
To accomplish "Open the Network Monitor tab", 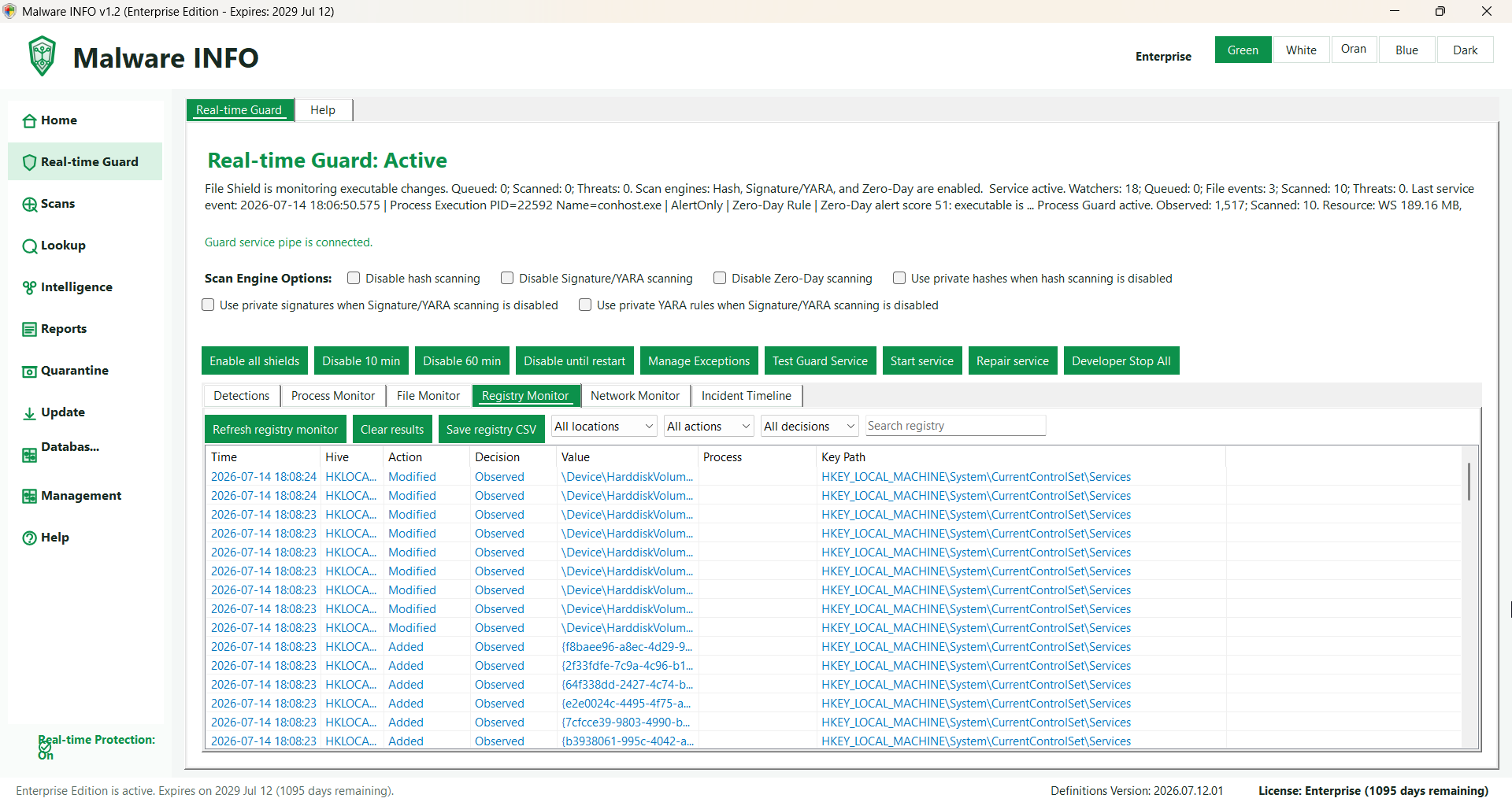I will (636, 396).
